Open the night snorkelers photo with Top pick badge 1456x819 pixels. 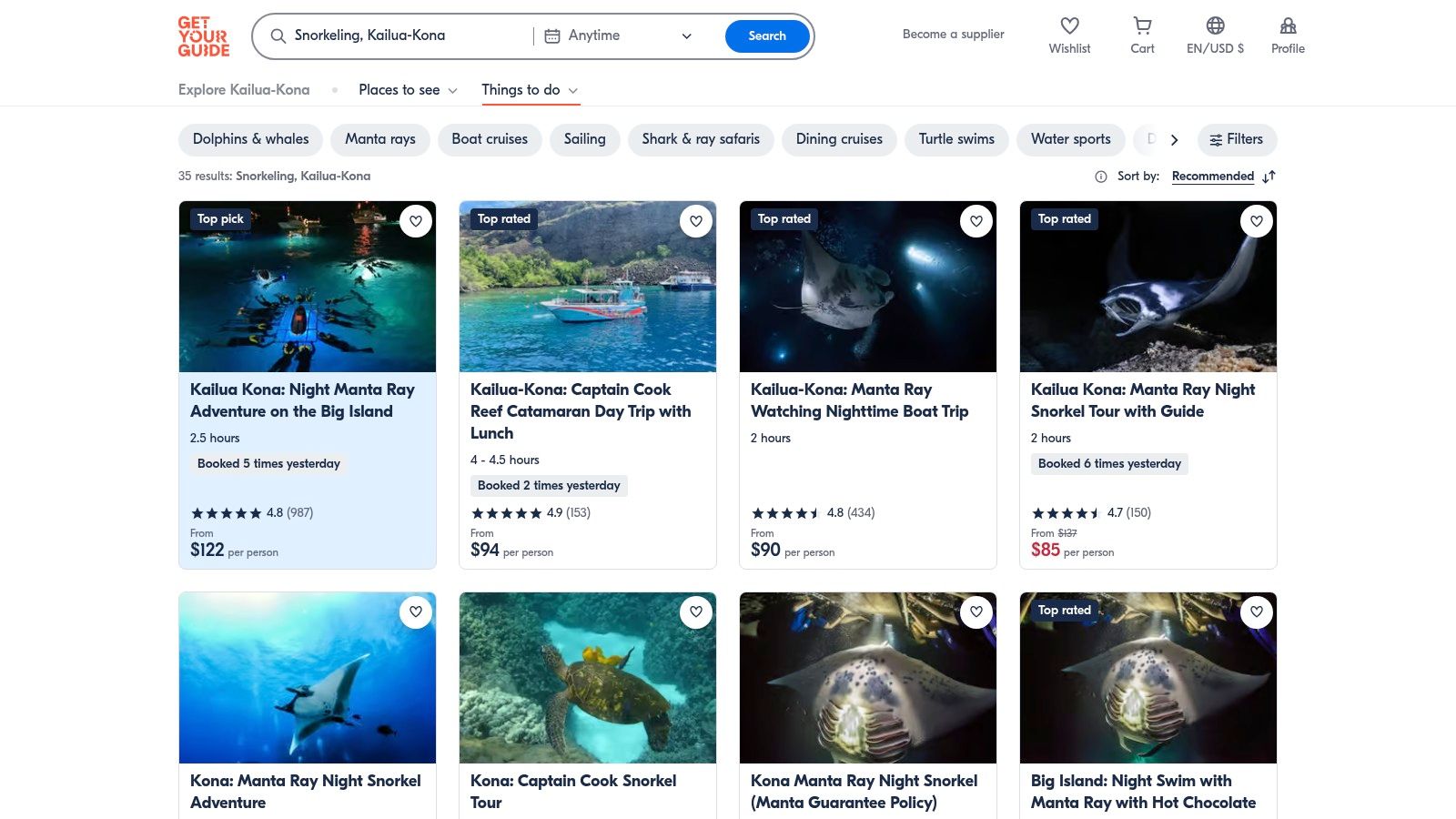click(308, 287)
